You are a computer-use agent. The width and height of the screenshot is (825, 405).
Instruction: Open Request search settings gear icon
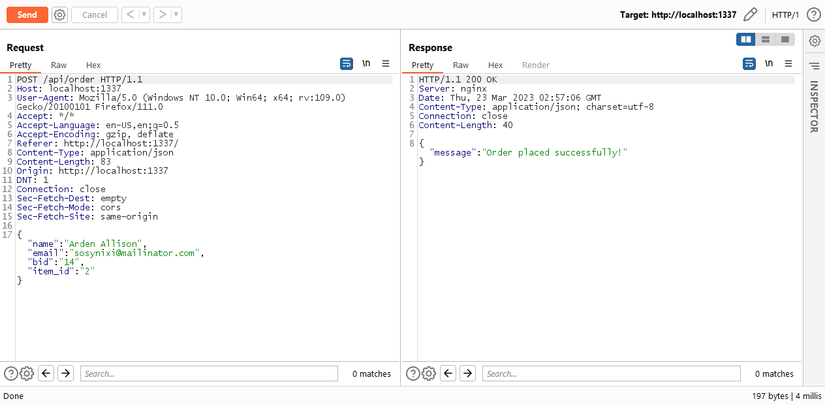click(27, 373)
